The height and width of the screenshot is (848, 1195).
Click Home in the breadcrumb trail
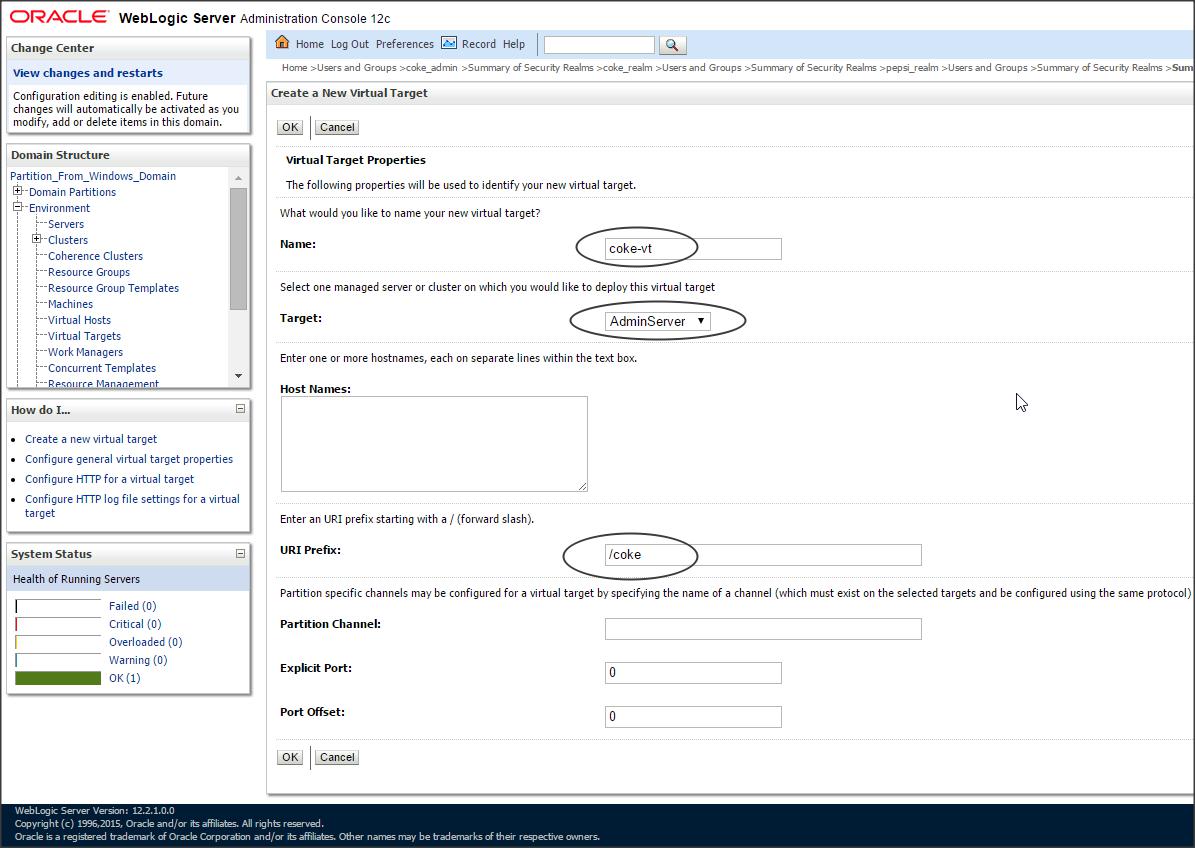[294, 68]
